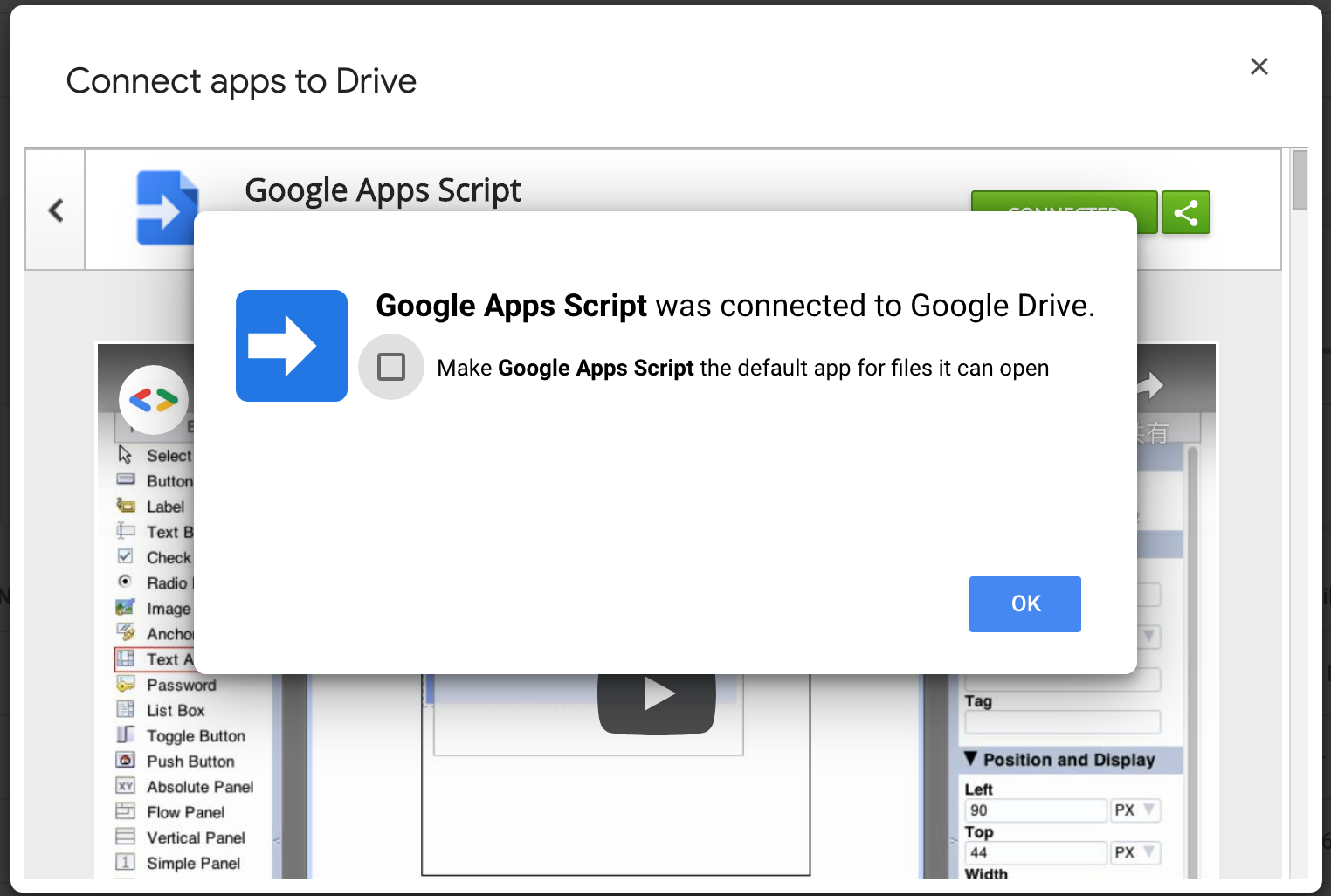
Task: Click the Simple Panel item in the video
Action: point(193,862)
